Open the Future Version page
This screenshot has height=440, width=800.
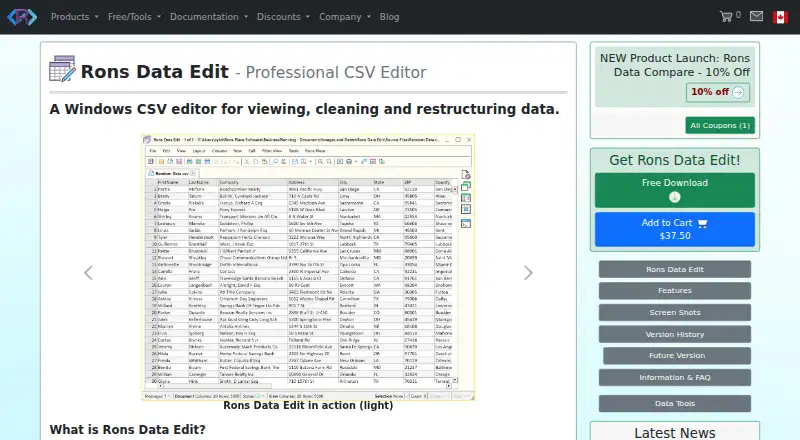point(677,356)
